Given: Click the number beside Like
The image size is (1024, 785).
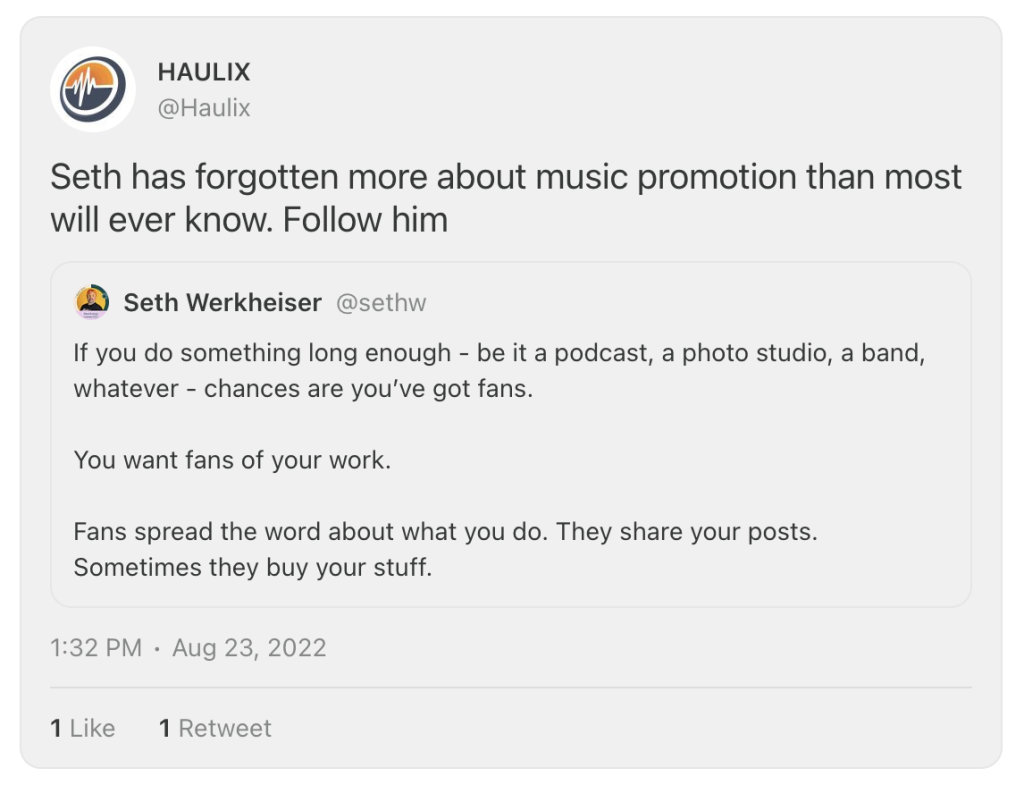Looking at the screenshot, I should point(56,728).
